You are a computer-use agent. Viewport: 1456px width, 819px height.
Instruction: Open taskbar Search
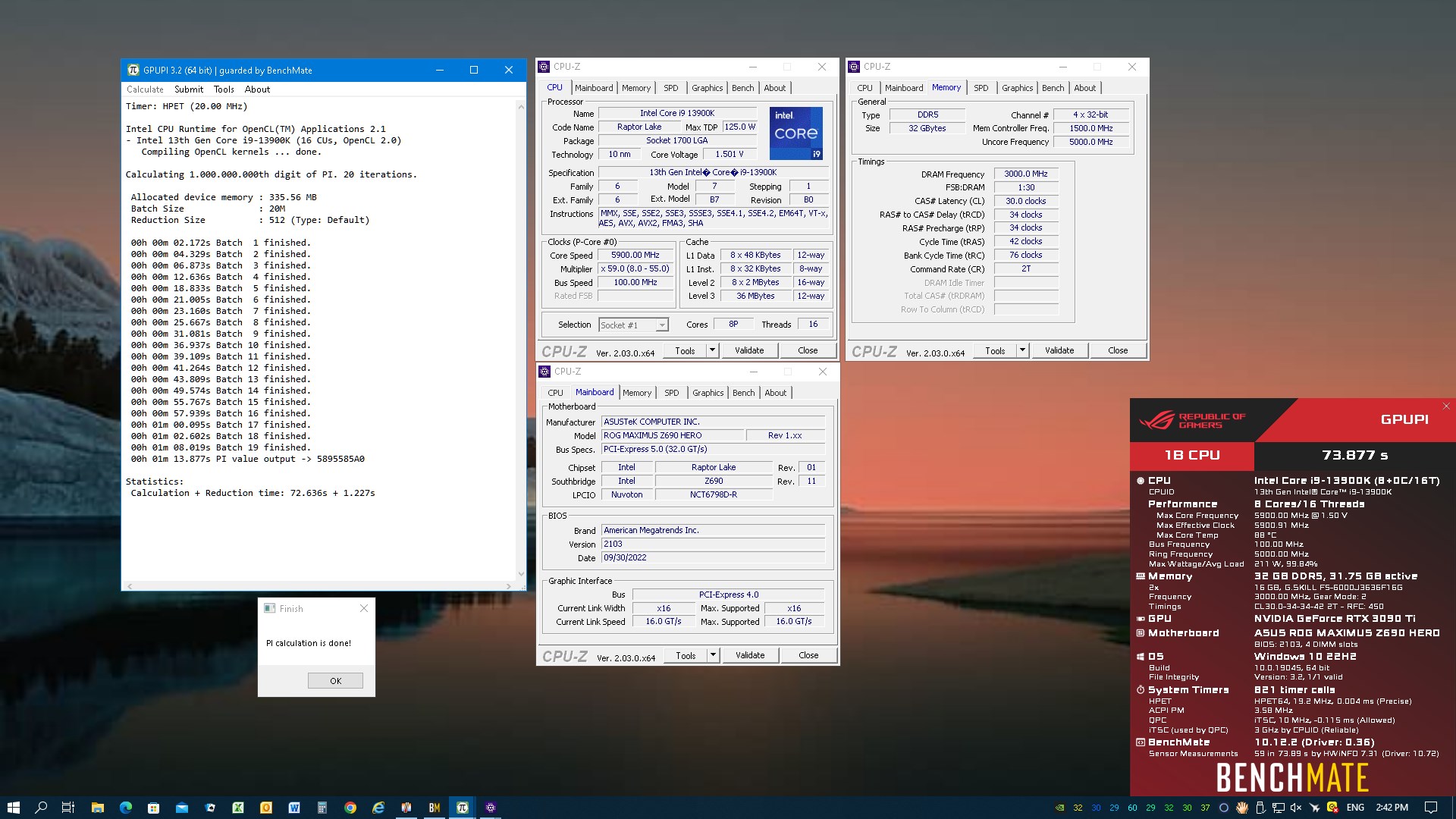pyautogui.click(x=41, y=808)
